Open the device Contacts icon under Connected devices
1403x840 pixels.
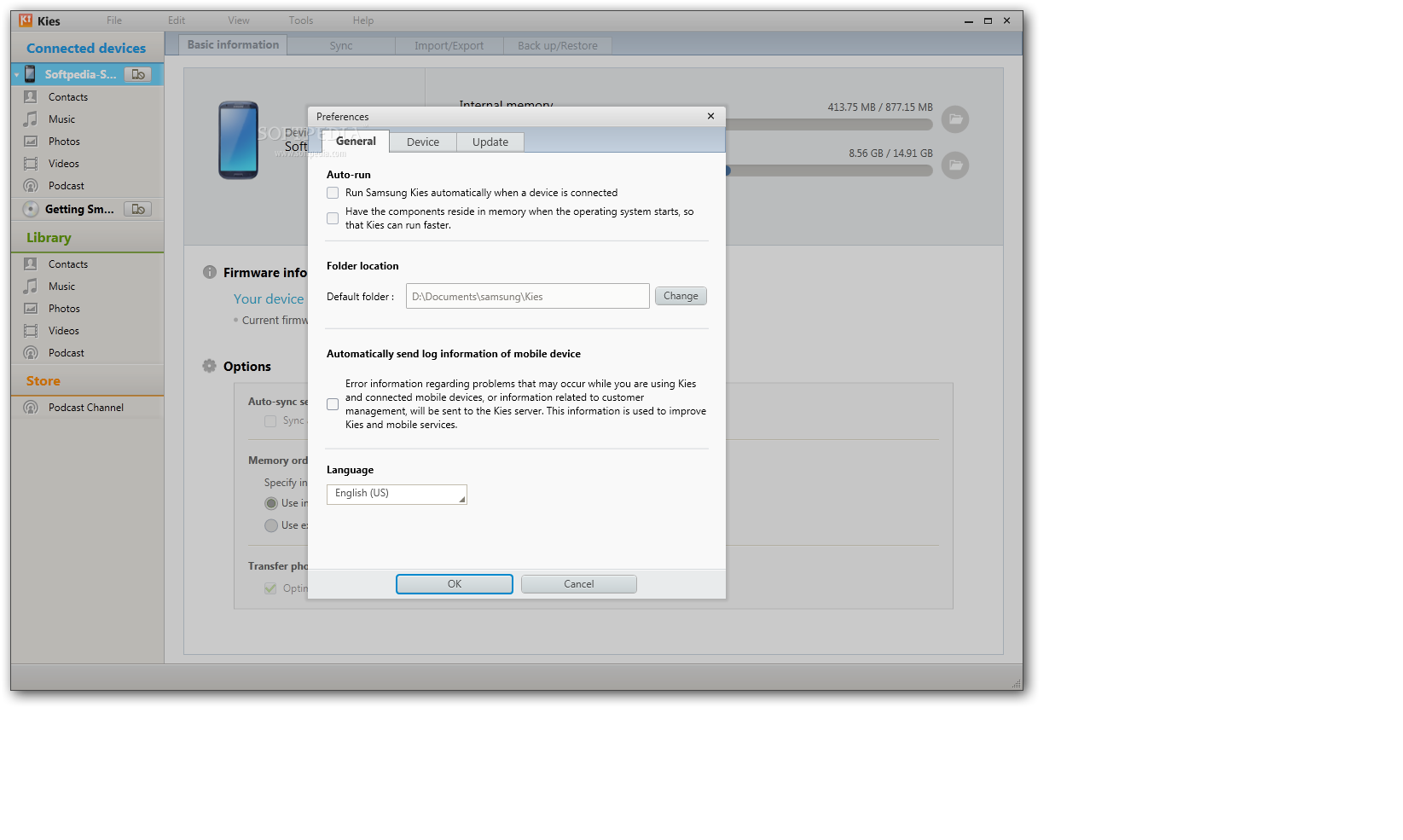click(31, 97)
